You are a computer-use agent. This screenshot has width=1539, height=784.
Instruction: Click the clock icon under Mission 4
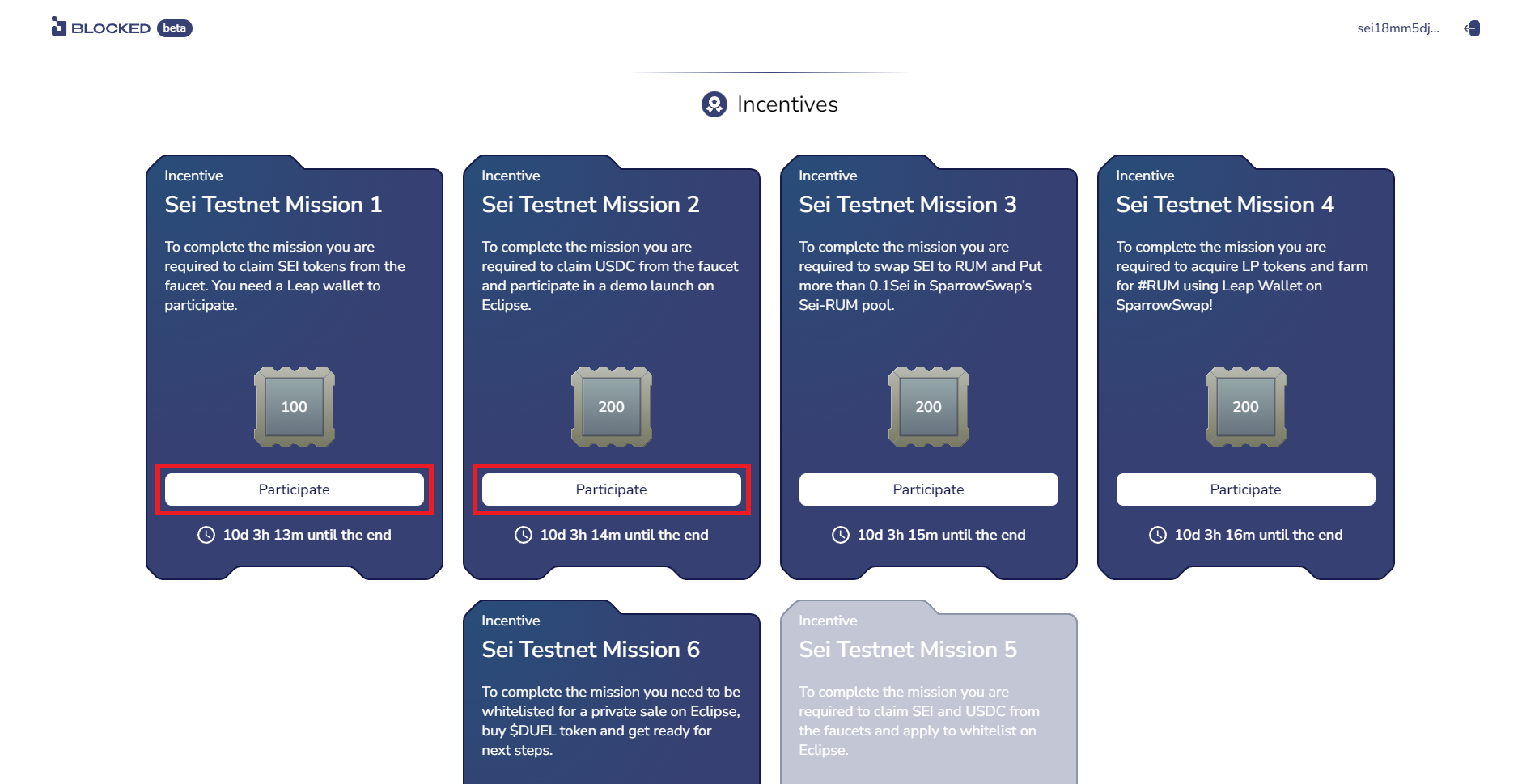pos(1158,535)
